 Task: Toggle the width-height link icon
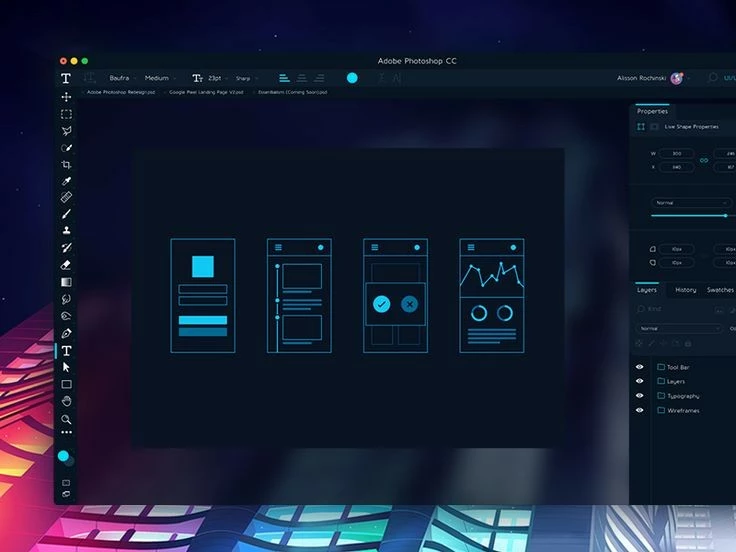pyautogui.click(x=704, y=160)
